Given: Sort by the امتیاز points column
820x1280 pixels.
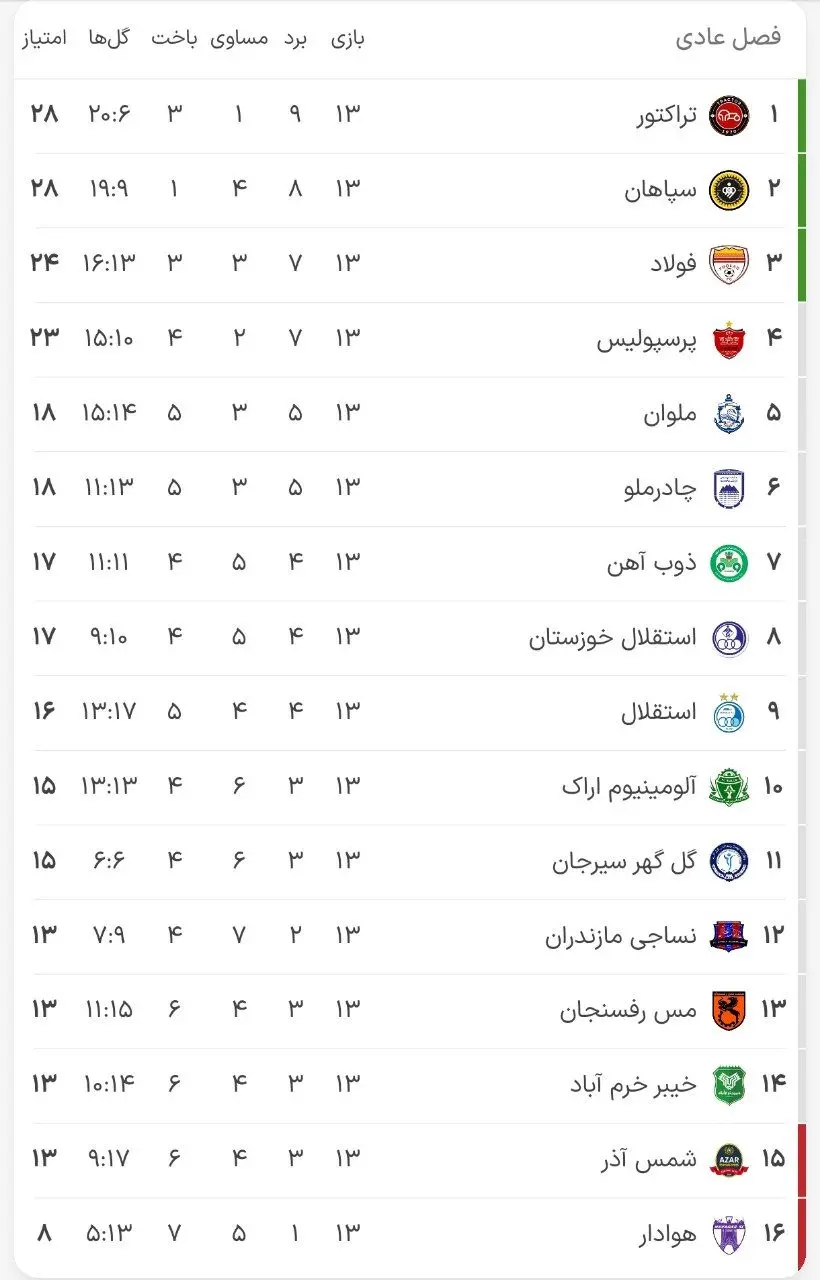Looking at the screenshot, I should tap(43, 38).
